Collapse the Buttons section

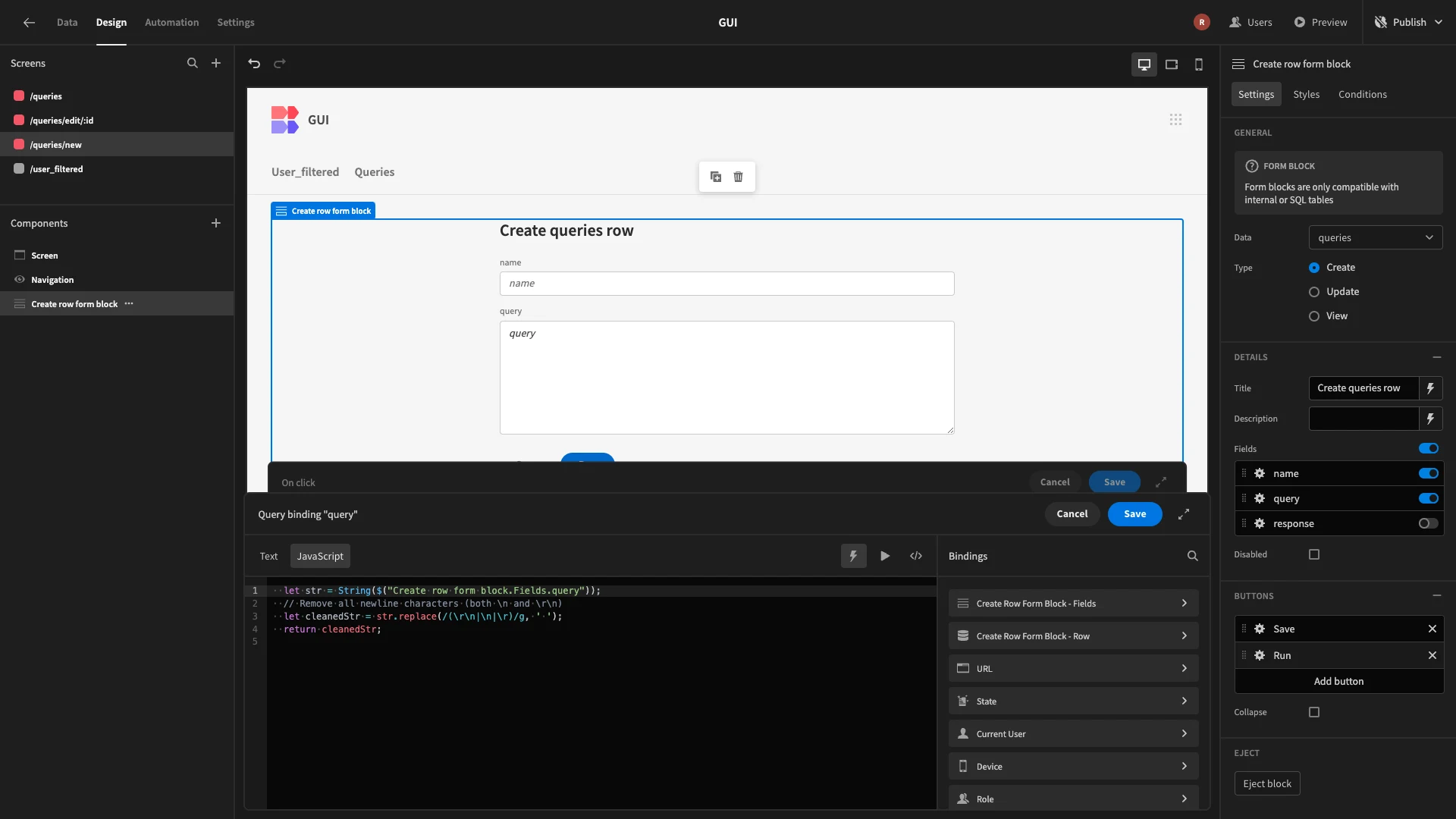[1437, 596]
